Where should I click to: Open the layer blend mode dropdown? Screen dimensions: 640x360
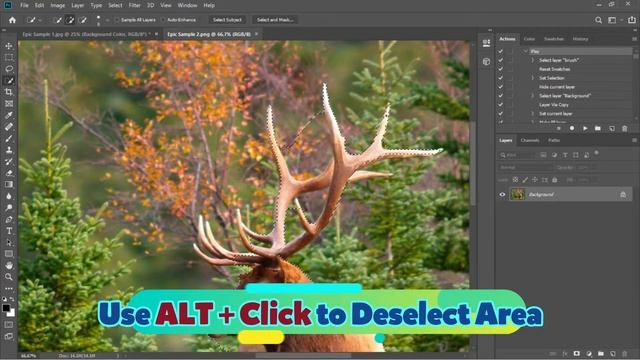524,167
